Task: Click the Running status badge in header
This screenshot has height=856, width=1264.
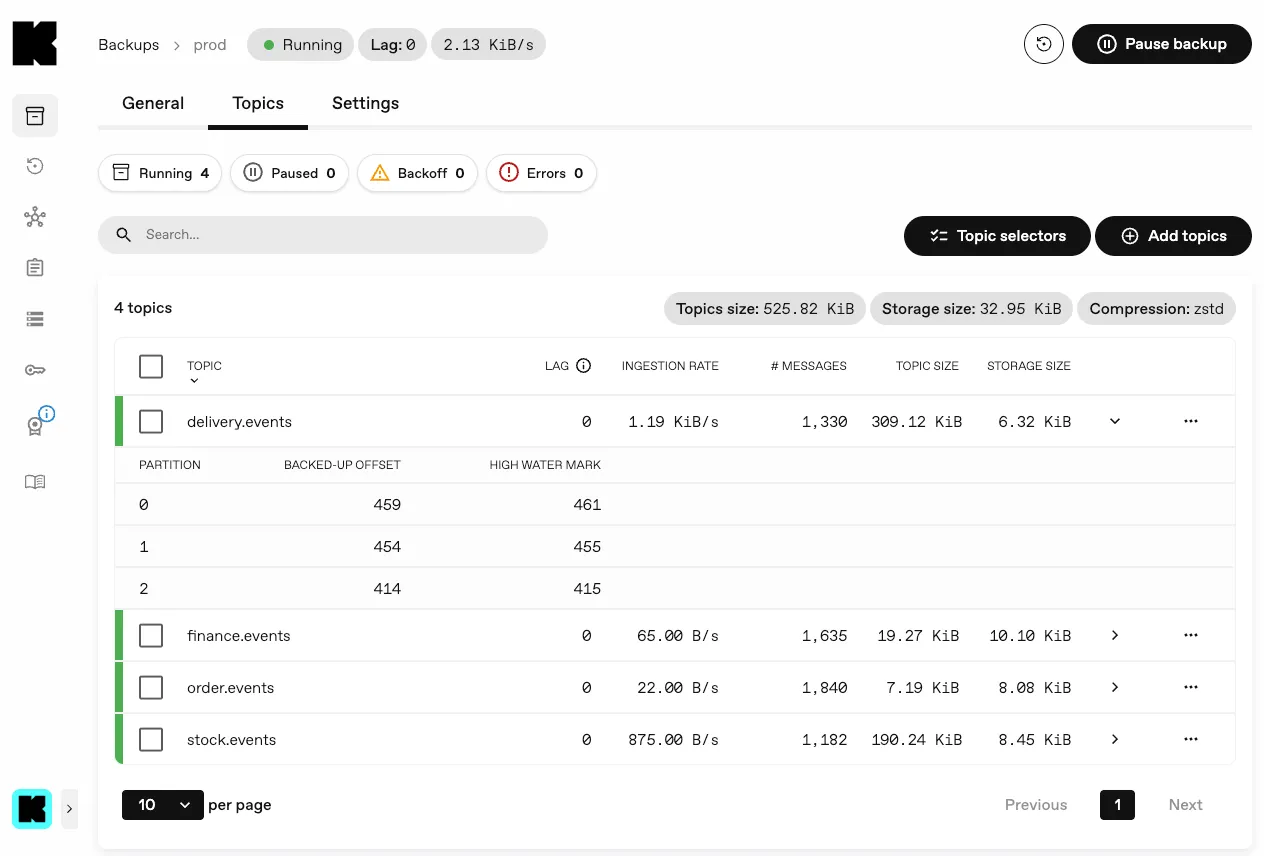Action: (x=301, y=45)
